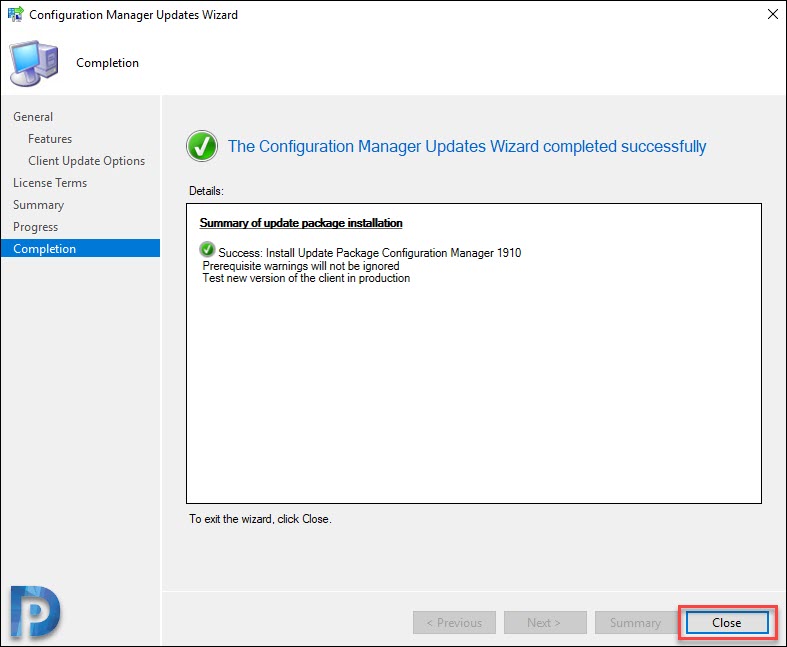Viewport: 787px width, 647px height.
Task: Click the Close button to exit wizard
Action: click(727, 622)
